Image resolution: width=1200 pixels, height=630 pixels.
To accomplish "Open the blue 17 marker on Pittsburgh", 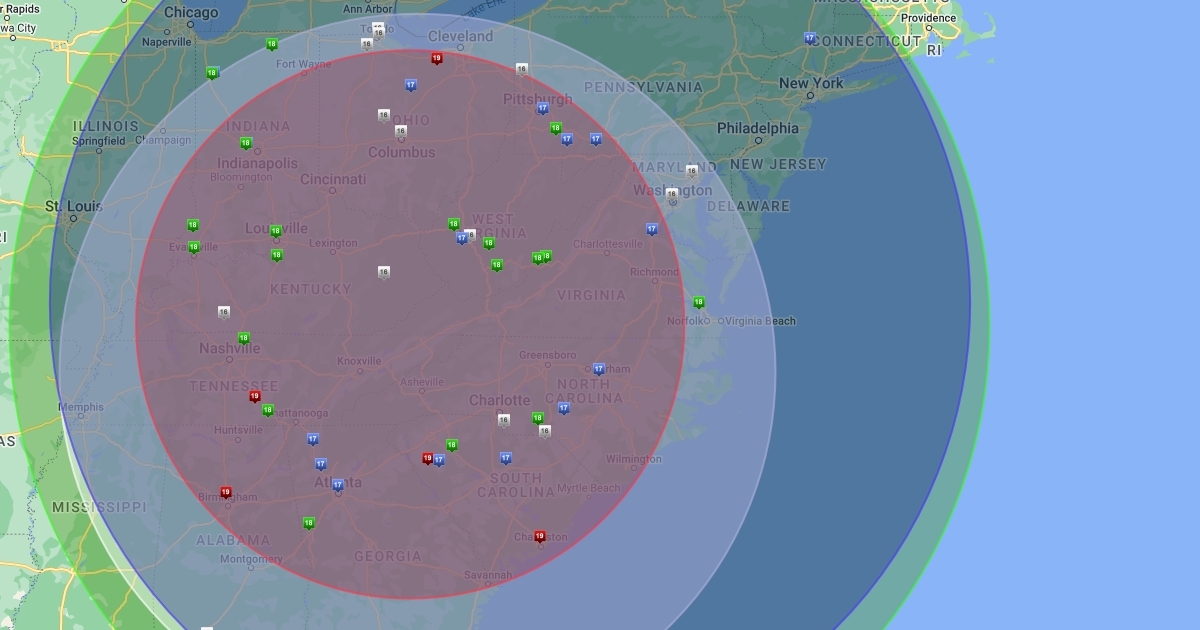I will pos(543,108).
